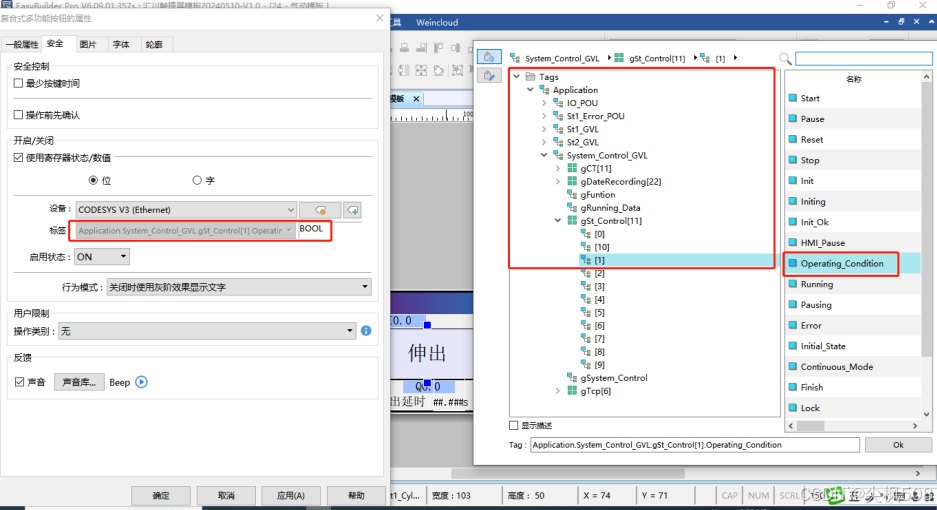This screenshot has height=510, width=937.
Task: Play the Beep sound preview
Action: coord(141,382)
